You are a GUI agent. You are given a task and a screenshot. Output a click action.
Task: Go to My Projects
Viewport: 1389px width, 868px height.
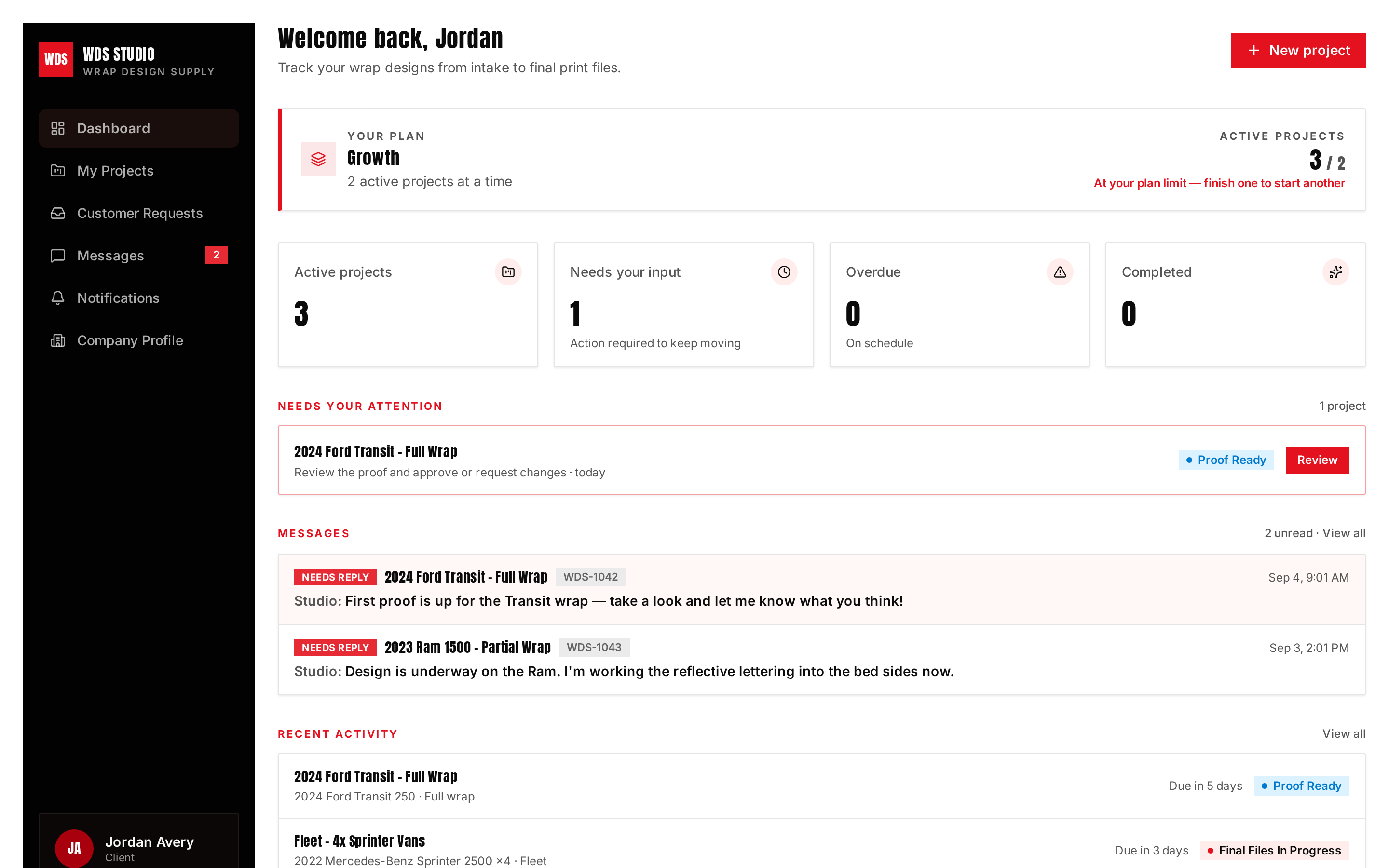click(139, 171)
